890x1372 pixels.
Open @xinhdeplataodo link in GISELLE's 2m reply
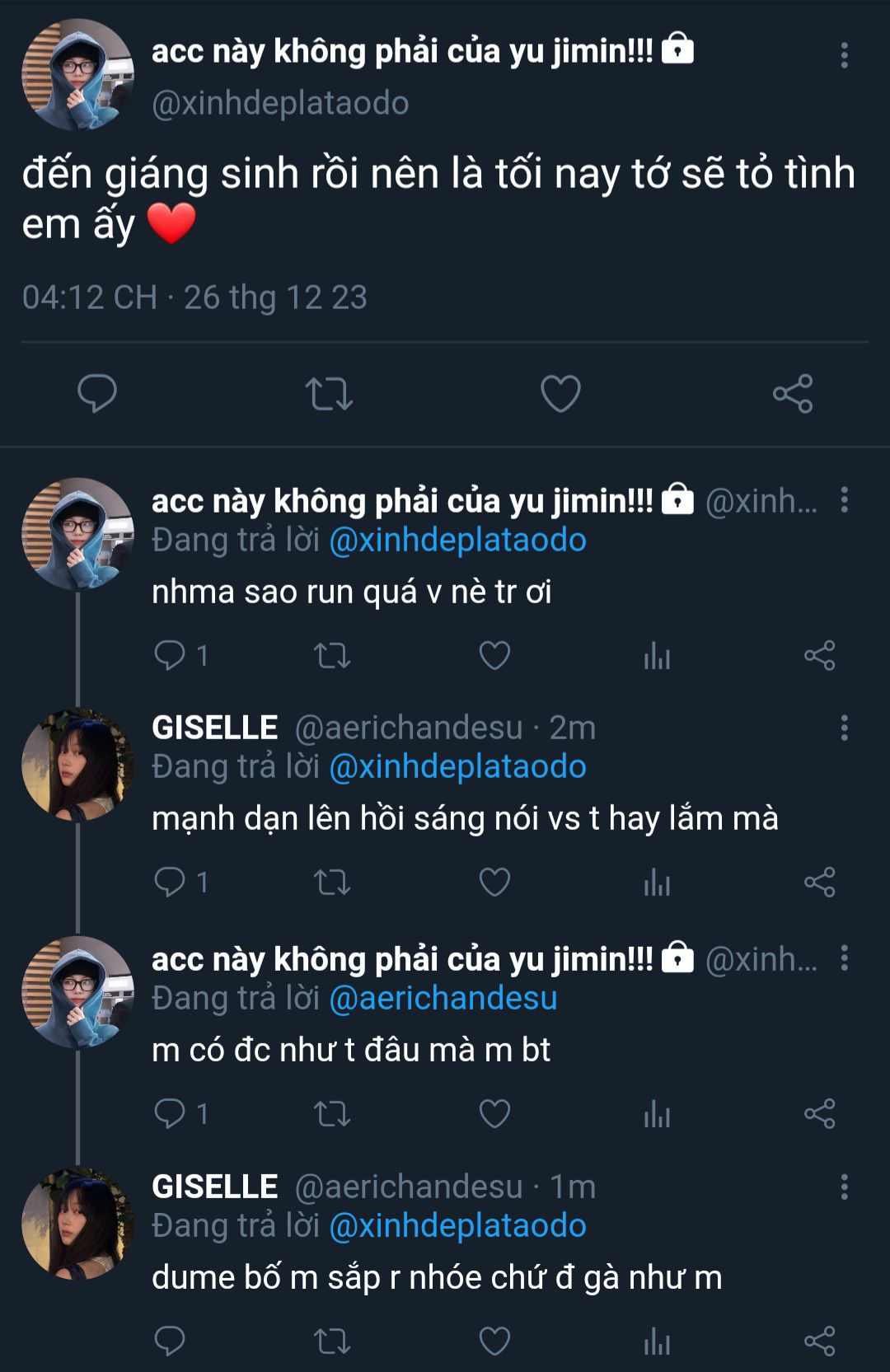(457, 767)
